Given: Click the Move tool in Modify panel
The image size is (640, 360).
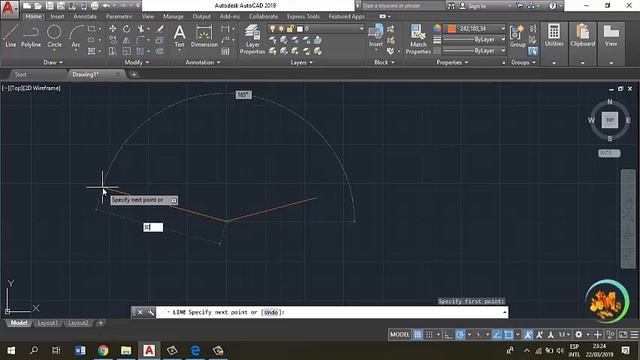Looking at the screenshot, I should coord(113,29).
